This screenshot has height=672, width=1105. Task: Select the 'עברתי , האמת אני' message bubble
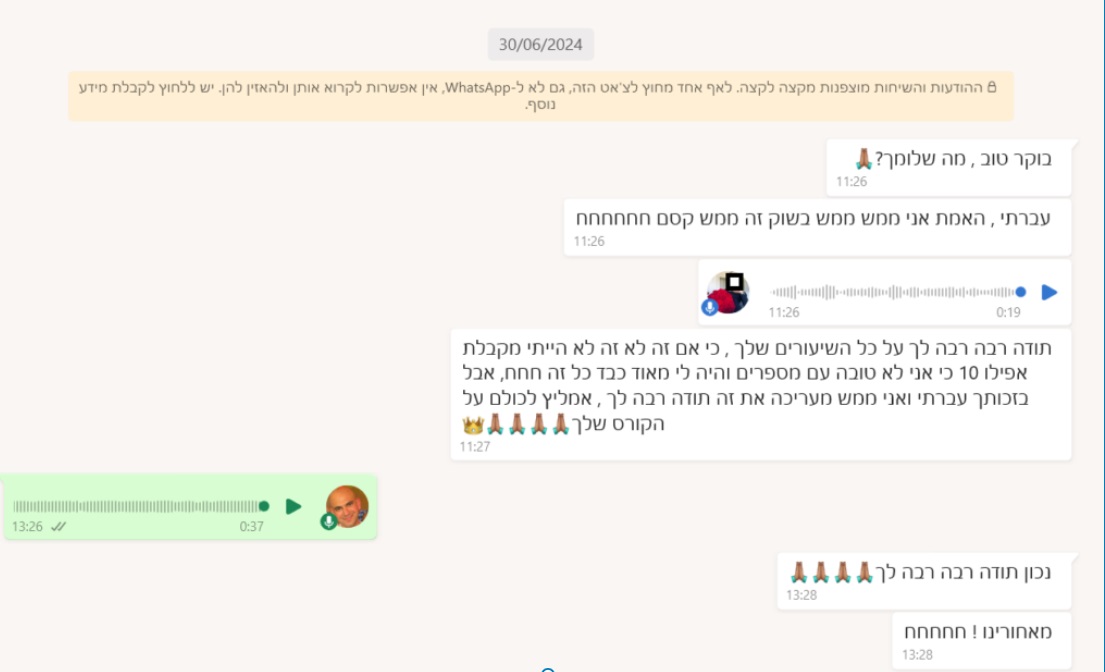(x=817, y=227)
